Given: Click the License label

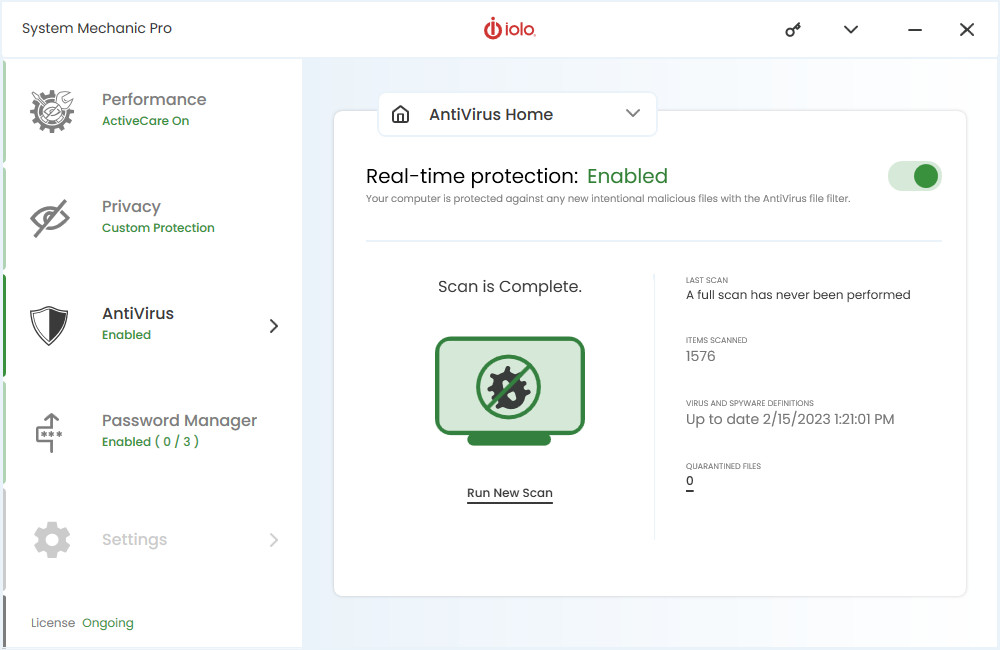Looking at the screenshot, I should click(x=53, y=623).
